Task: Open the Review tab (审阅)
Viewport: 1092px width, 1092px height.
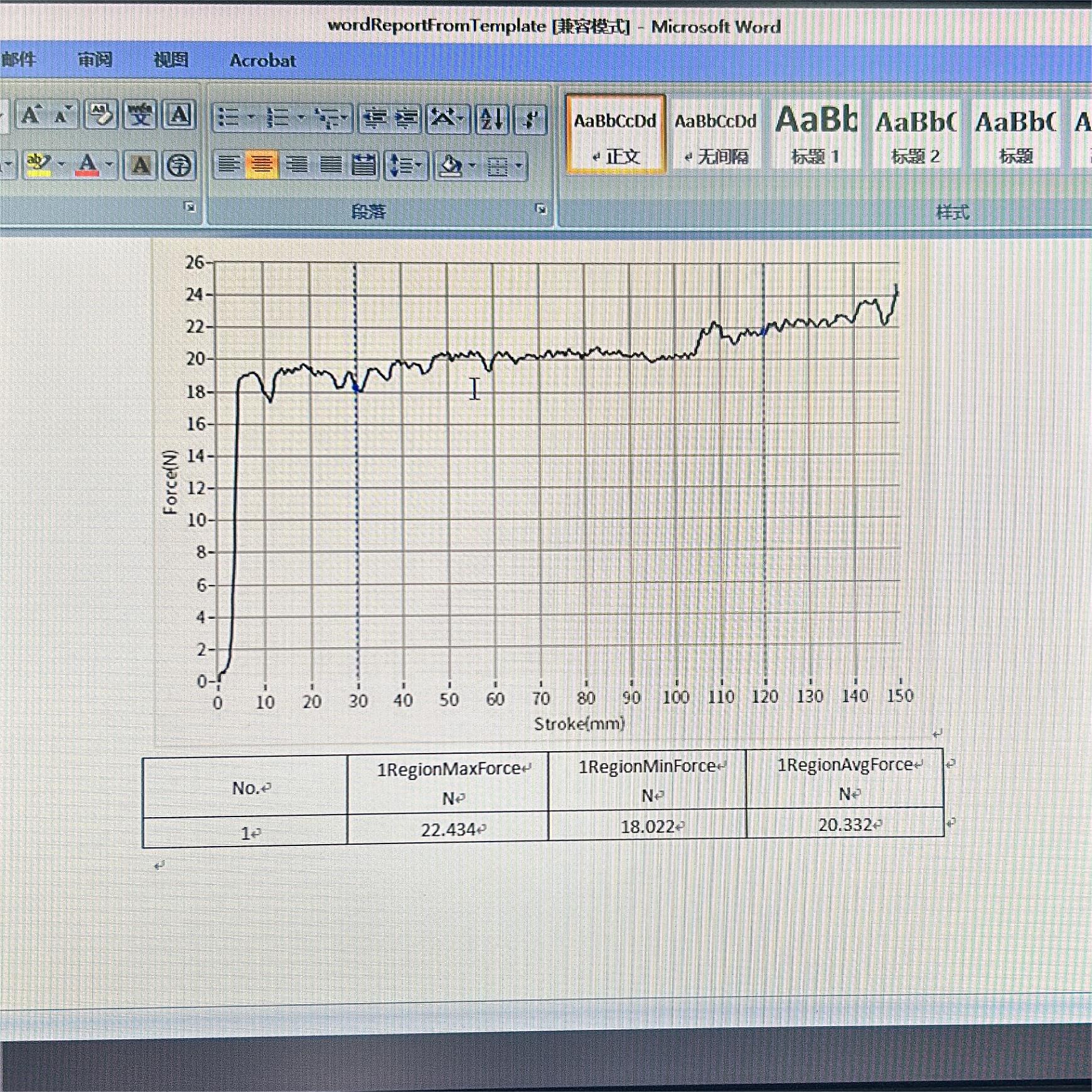Action: (x=95, y=60)
